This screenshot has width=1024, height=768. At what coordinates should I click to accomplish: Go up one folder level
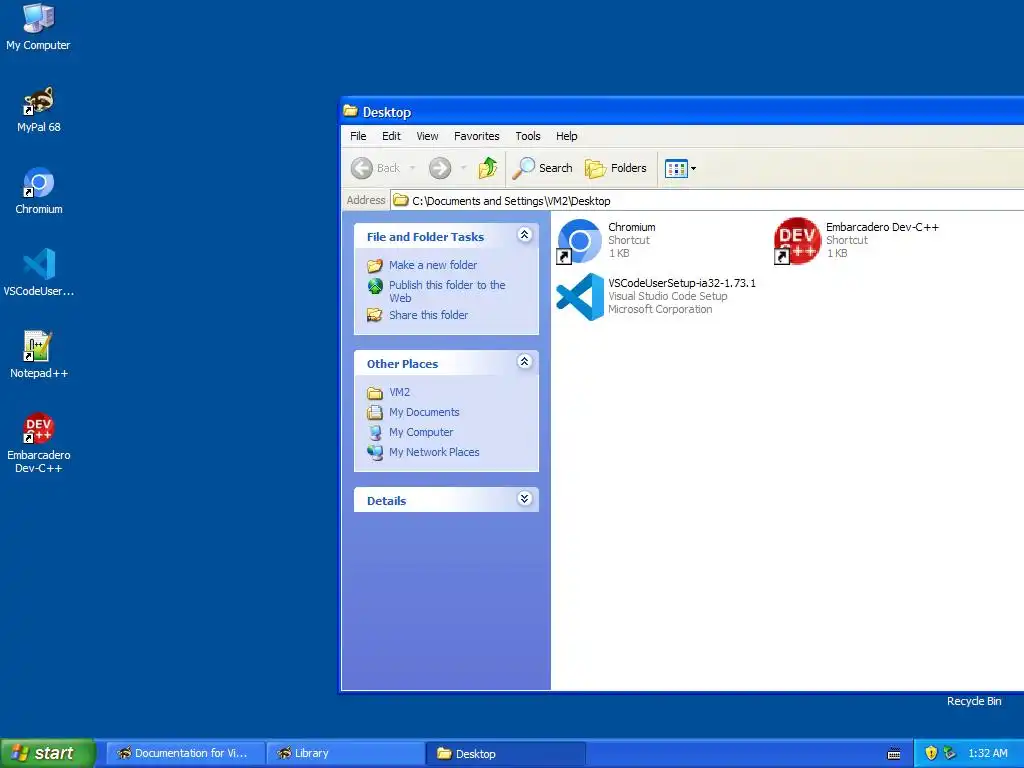tap(488, 168)
